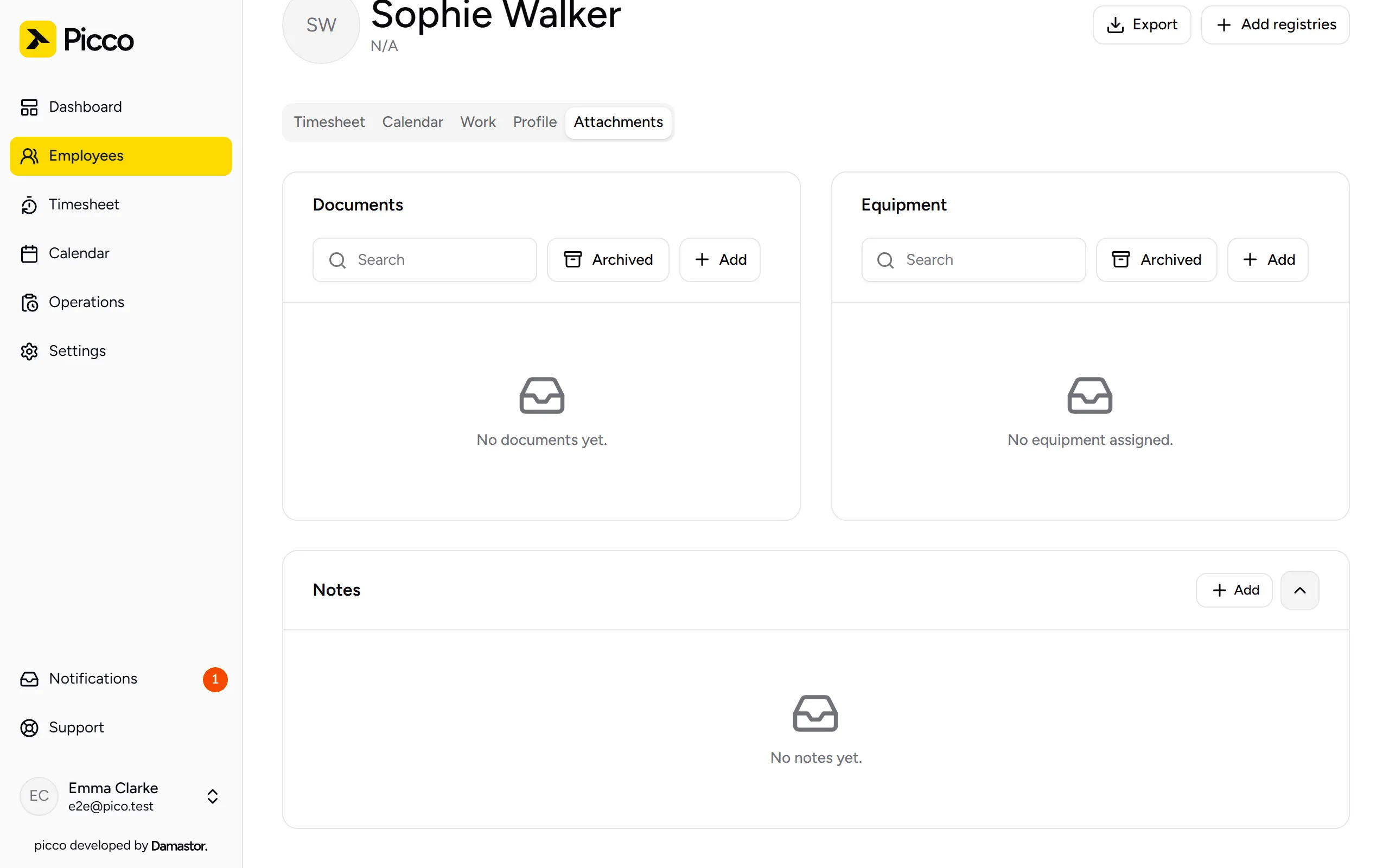Click the empty inbox icon in Documents
Viewport: 1389px width, 868px height.
542,395
